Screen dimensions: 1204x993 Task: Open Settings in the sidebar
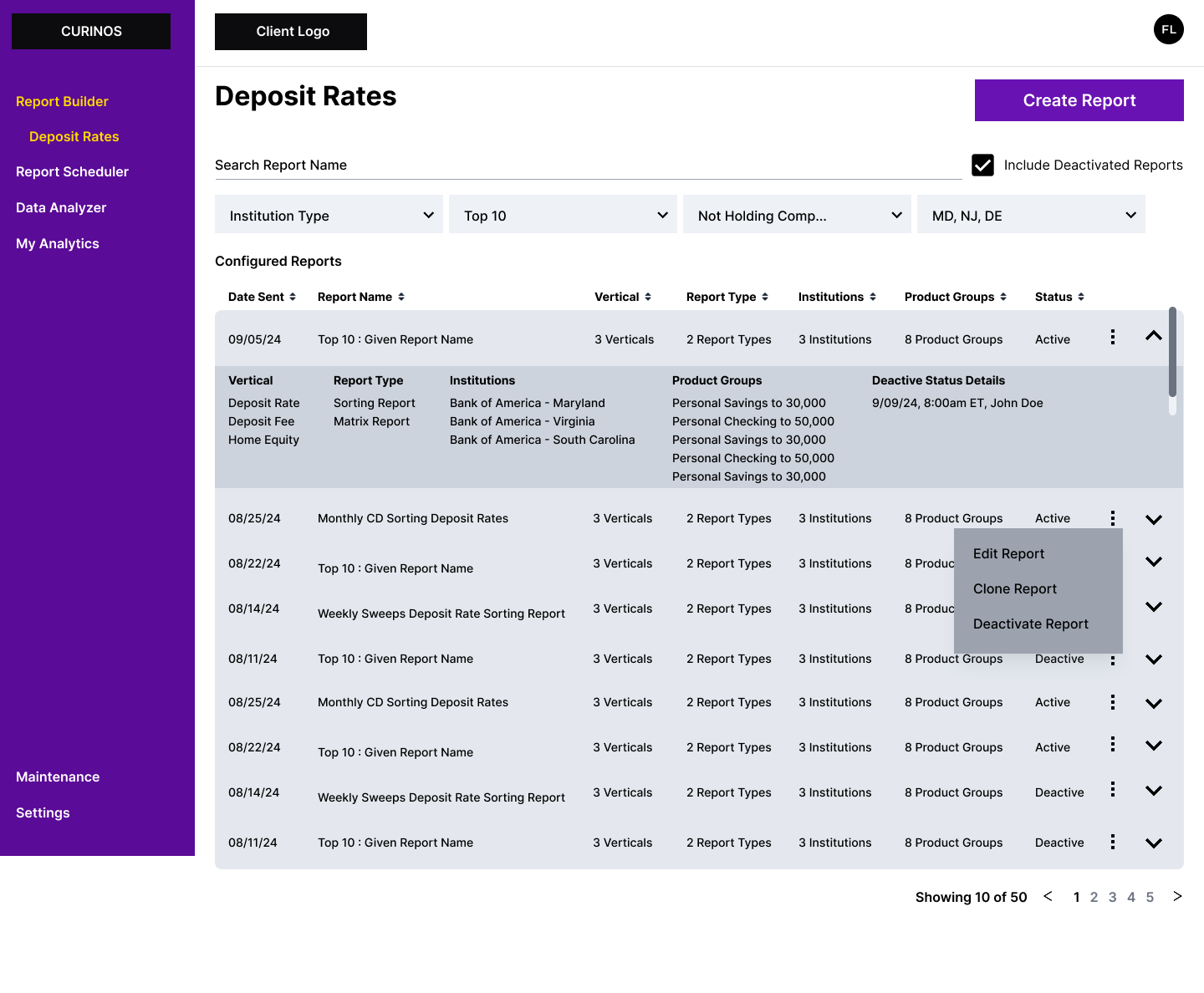[43, 812]
